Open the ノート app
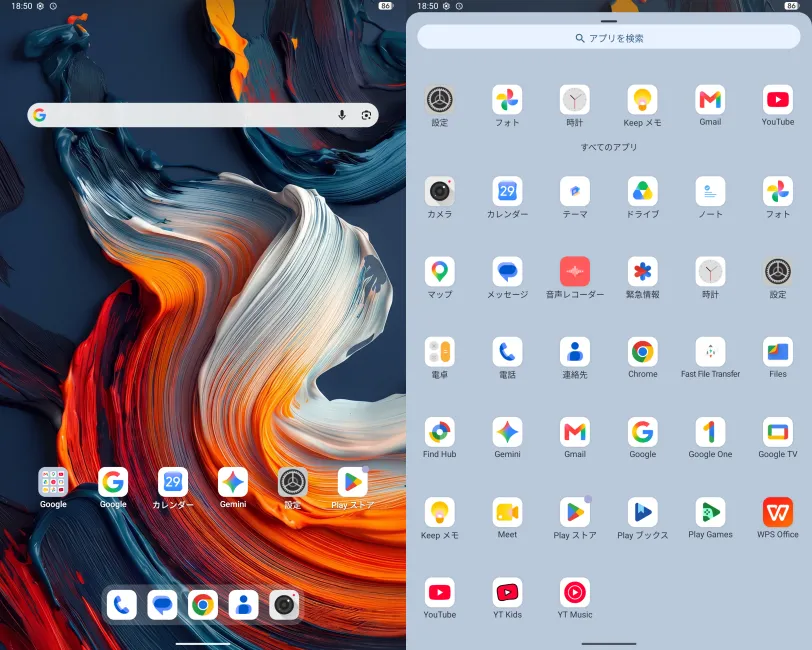 (710, 191)
